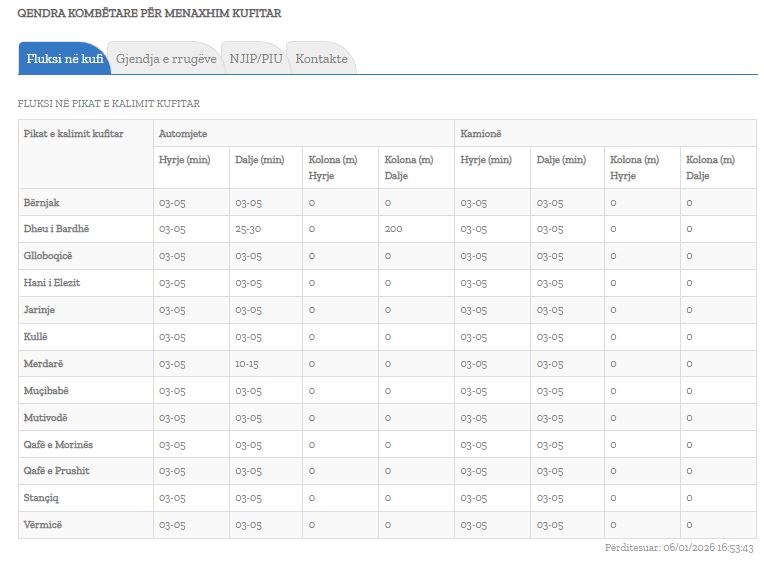764x572 pixels.
Task: Click the Bërnjak row label
Action: (x=42, y=203)
